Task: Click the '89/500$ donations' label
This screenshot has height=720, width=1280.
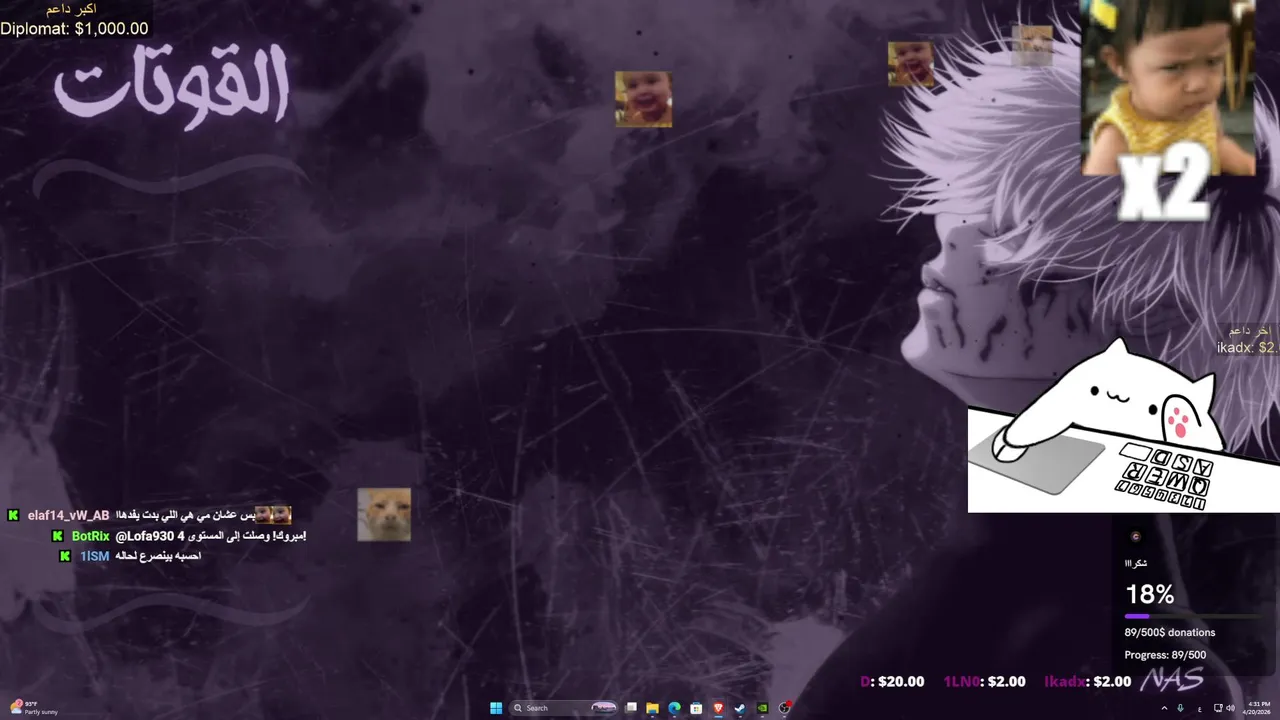Action: pos(1170,632)
